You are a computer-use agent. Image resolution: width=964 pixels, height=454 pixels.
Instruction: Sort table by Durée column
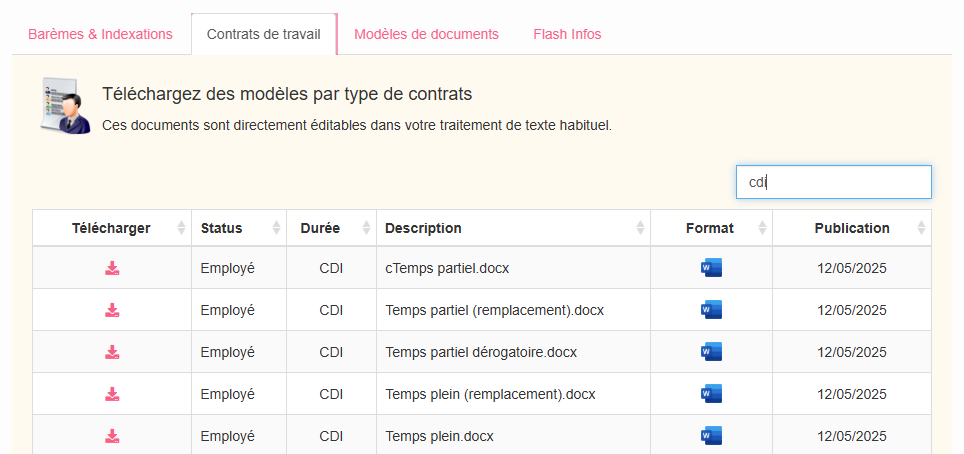pos(320,228)
